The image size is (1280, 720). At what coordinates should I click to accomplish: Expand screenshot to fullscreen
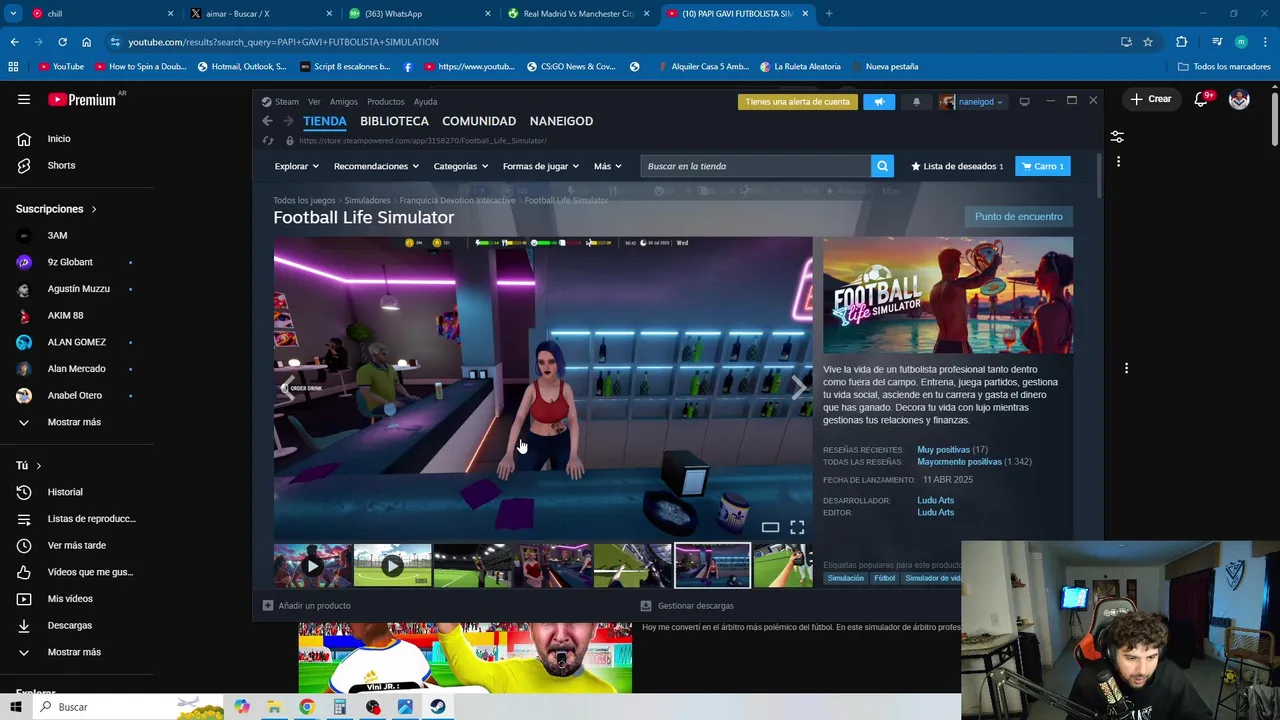pyautogui.click(x=797, y=527)
